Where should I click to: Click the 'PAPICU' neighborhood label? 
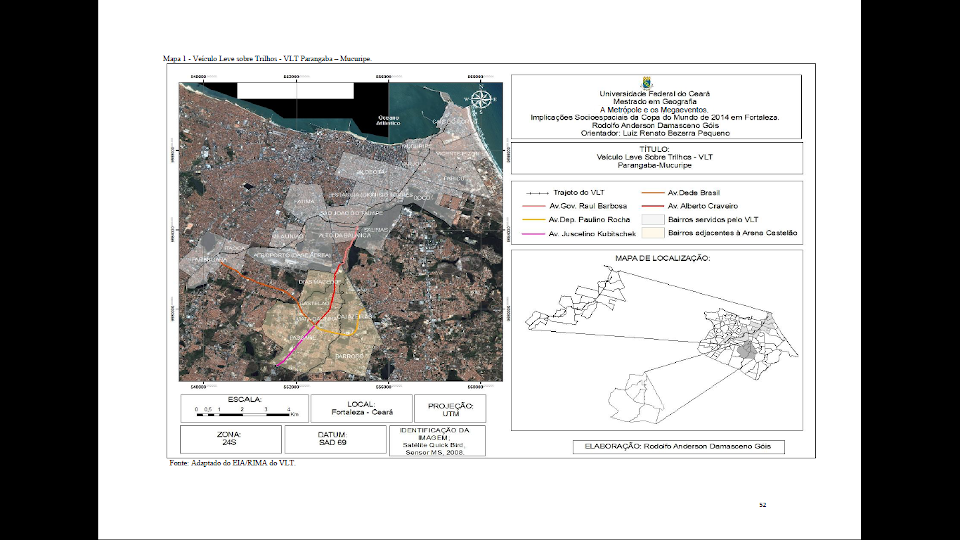454,178
